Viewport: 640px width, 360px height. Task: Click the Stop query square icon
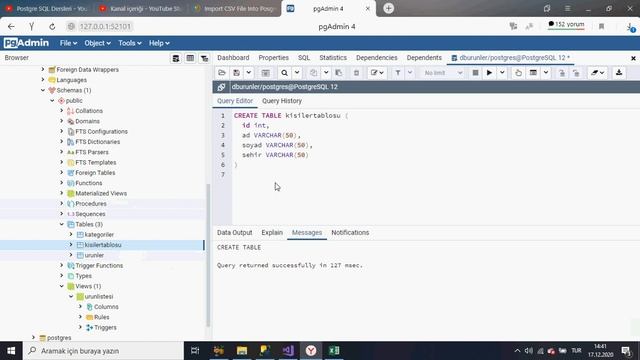tap(475, 73)
